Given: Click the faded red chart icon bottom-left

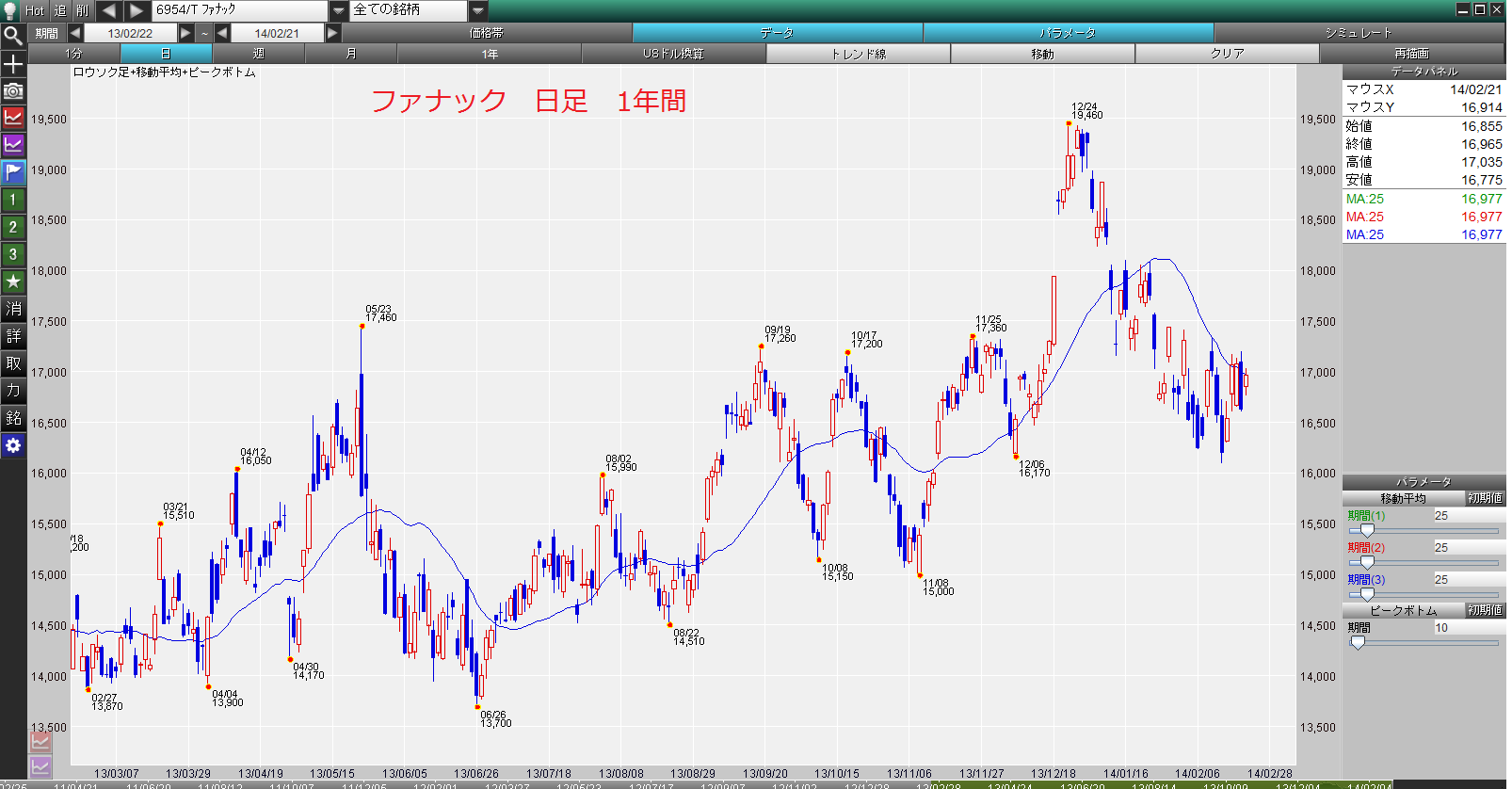Looking at the screenshot, I should pyautogui.click(x=40, y=742).
